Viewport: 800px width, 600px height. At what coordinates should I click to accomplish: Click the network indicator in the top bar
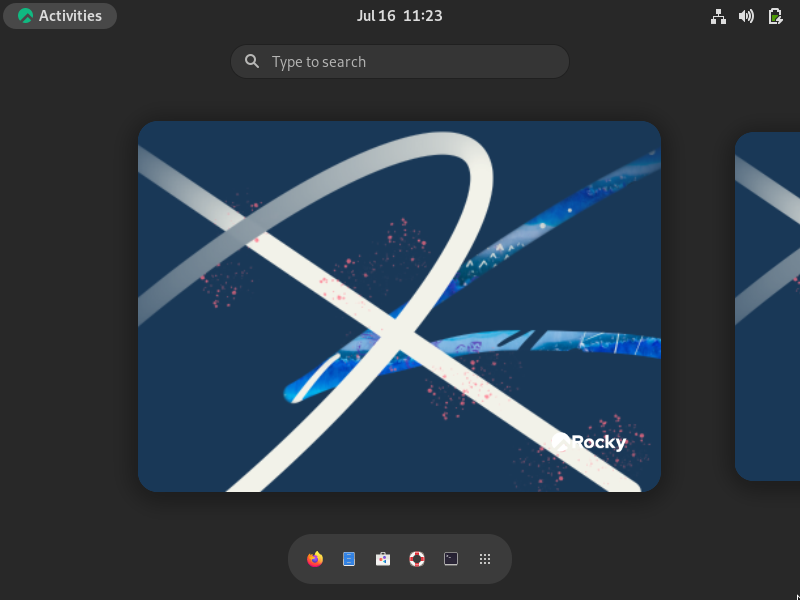click(x=718, y=16)
